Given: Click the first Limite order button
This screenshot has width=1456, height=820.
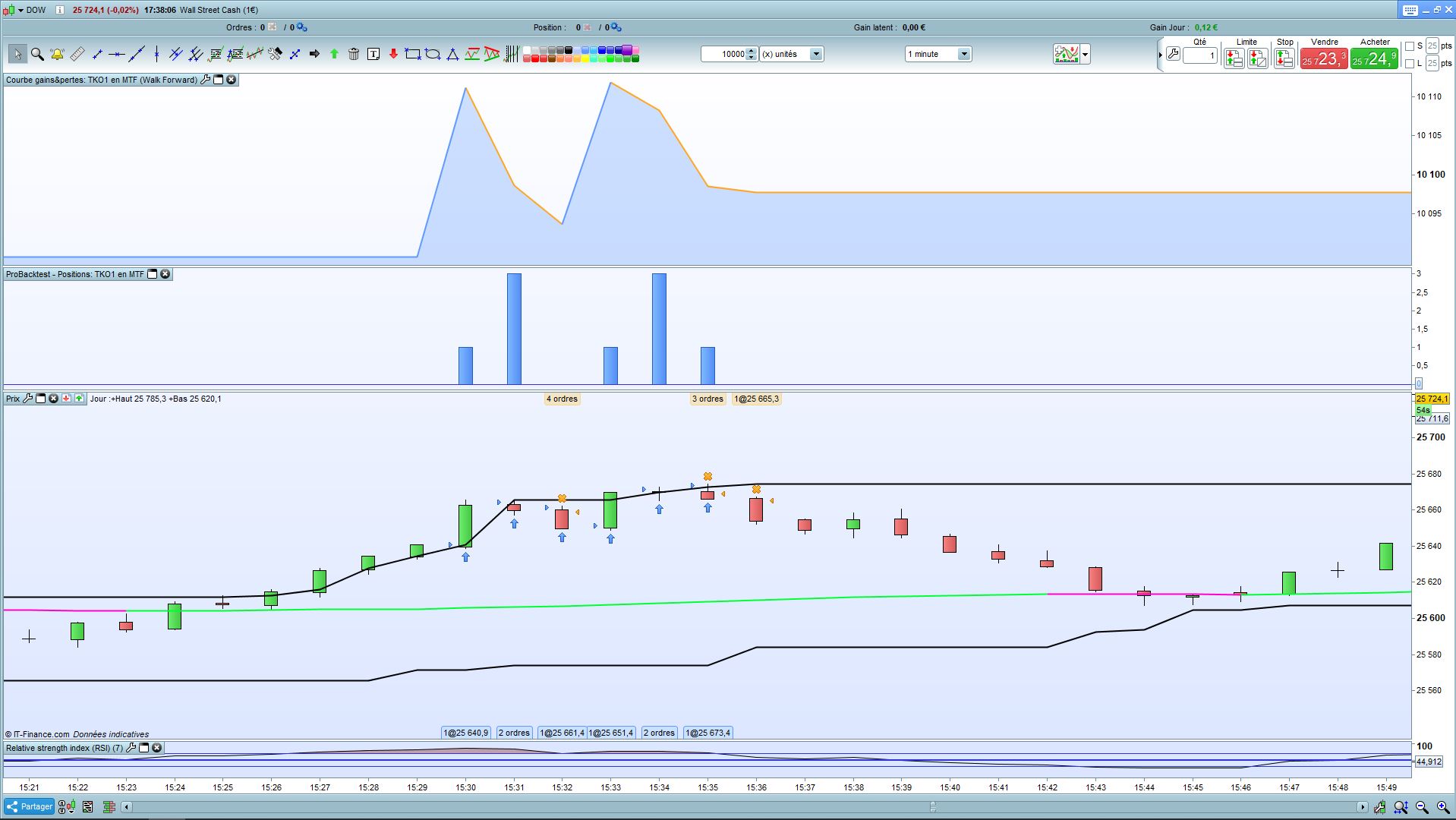Looking at the screenshot, I should tap(1234, 58).
